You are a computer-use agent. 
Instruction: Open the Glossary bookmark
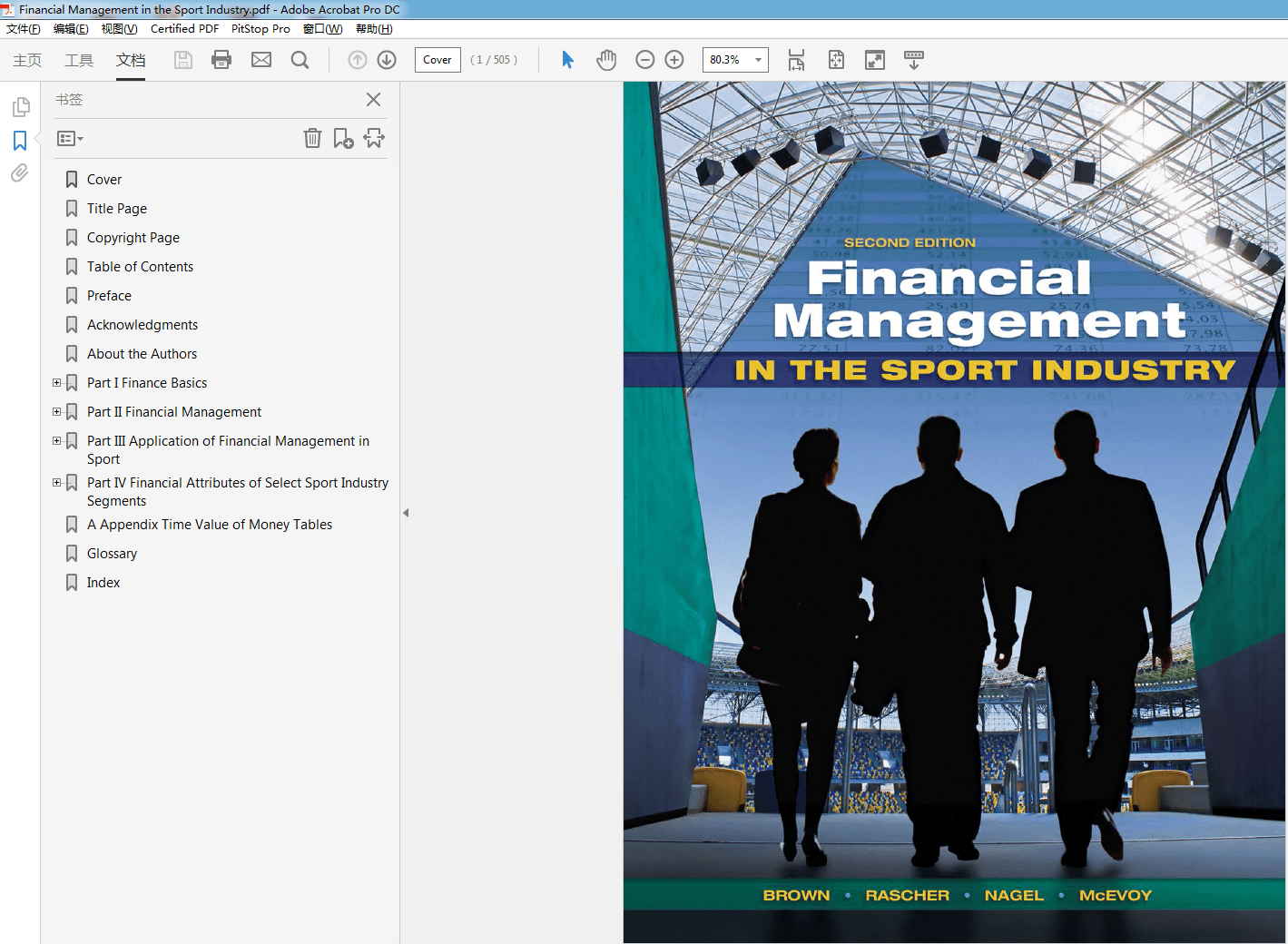(x=112, y=553)
